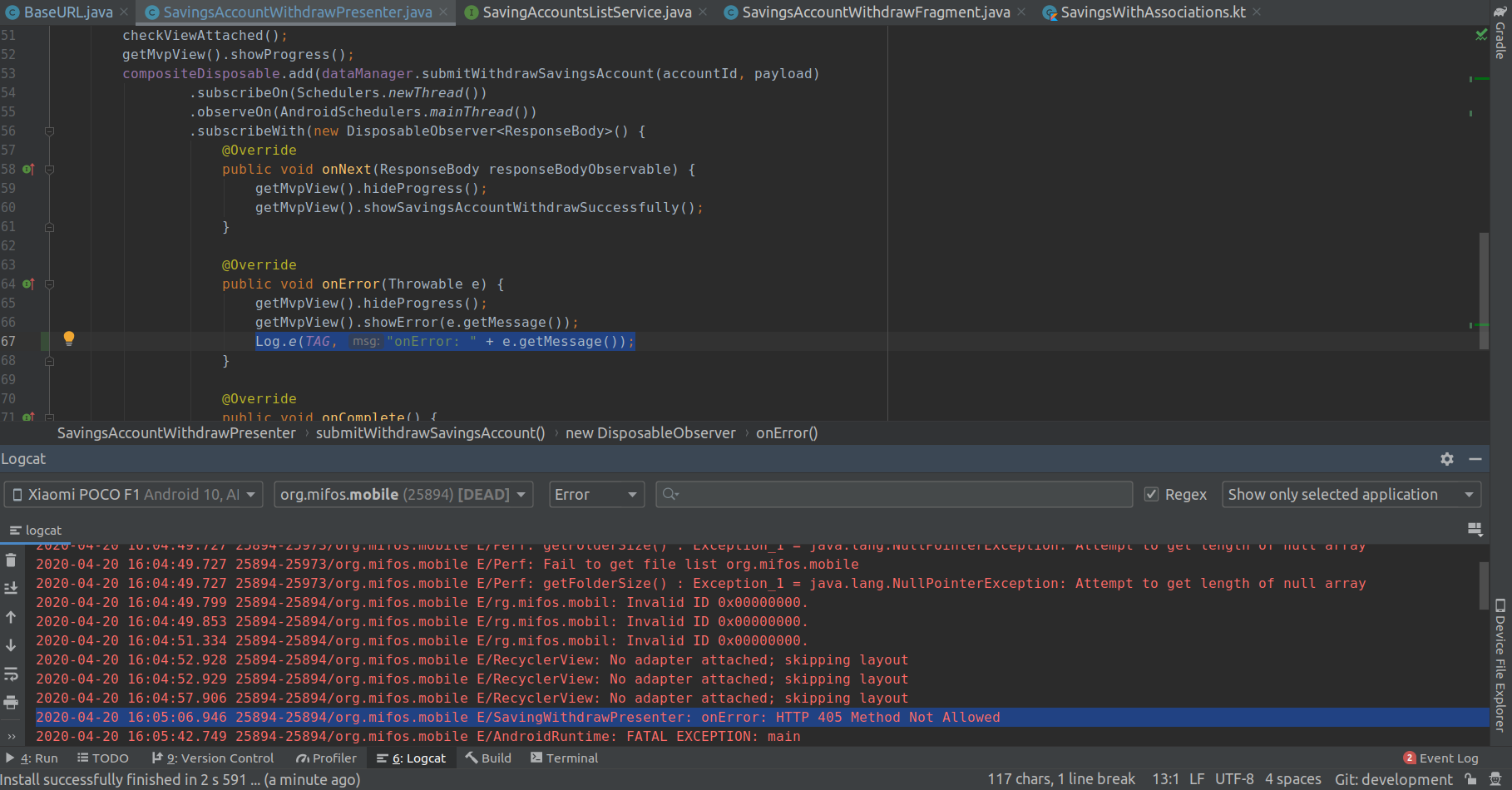Click breadcrumb submitWithdrawSavingsAccount()

[430, 433]
